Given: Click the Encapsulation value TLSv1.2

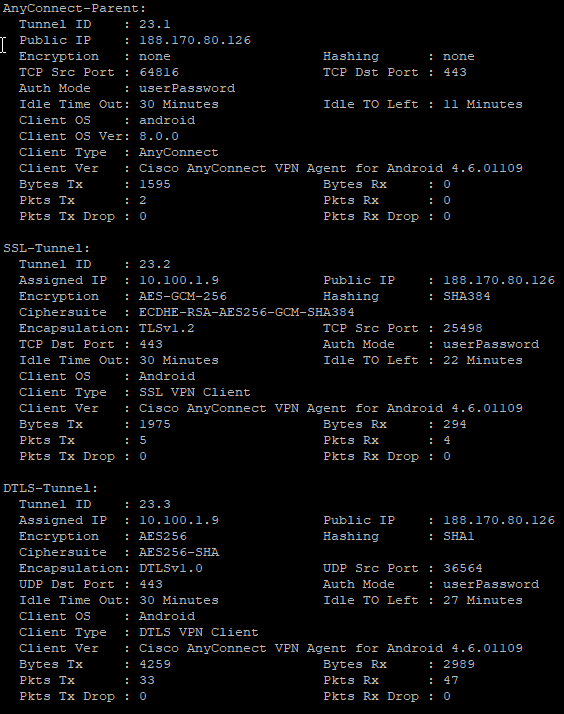Looking at the screenshot, I should [167, 328].
